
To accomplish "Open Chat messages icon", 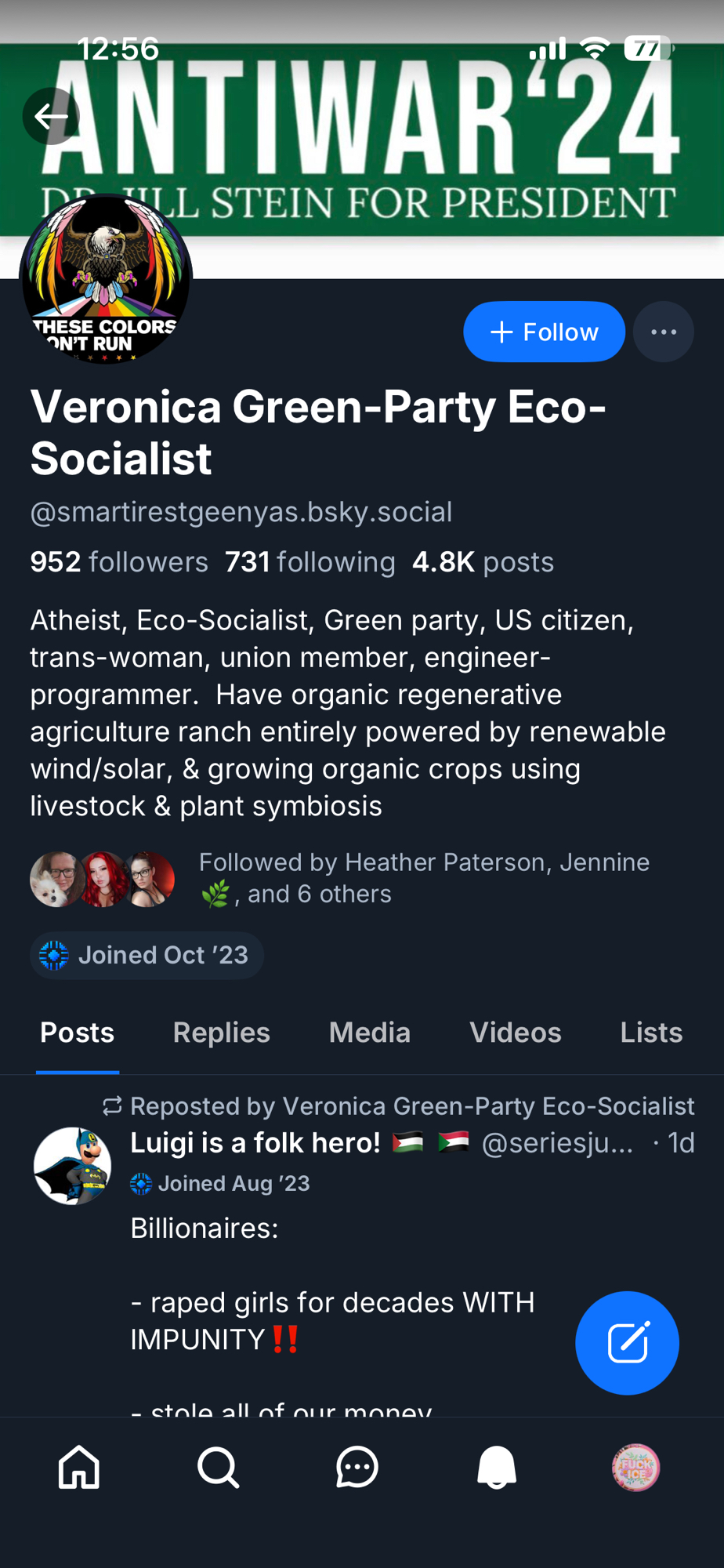I will (x=357, y=1467).
